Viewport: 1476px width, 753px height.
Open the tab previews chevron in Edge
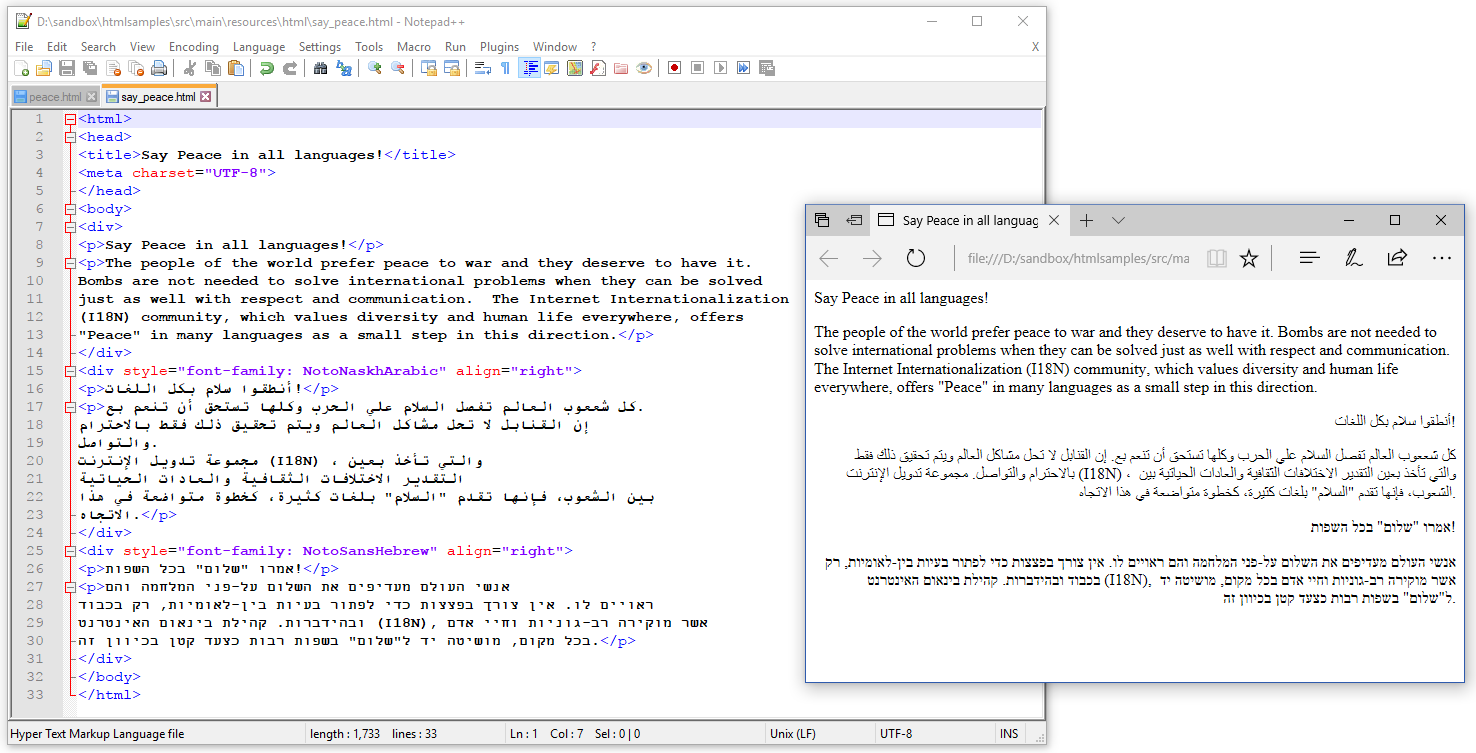click(x=1119, y=220)
